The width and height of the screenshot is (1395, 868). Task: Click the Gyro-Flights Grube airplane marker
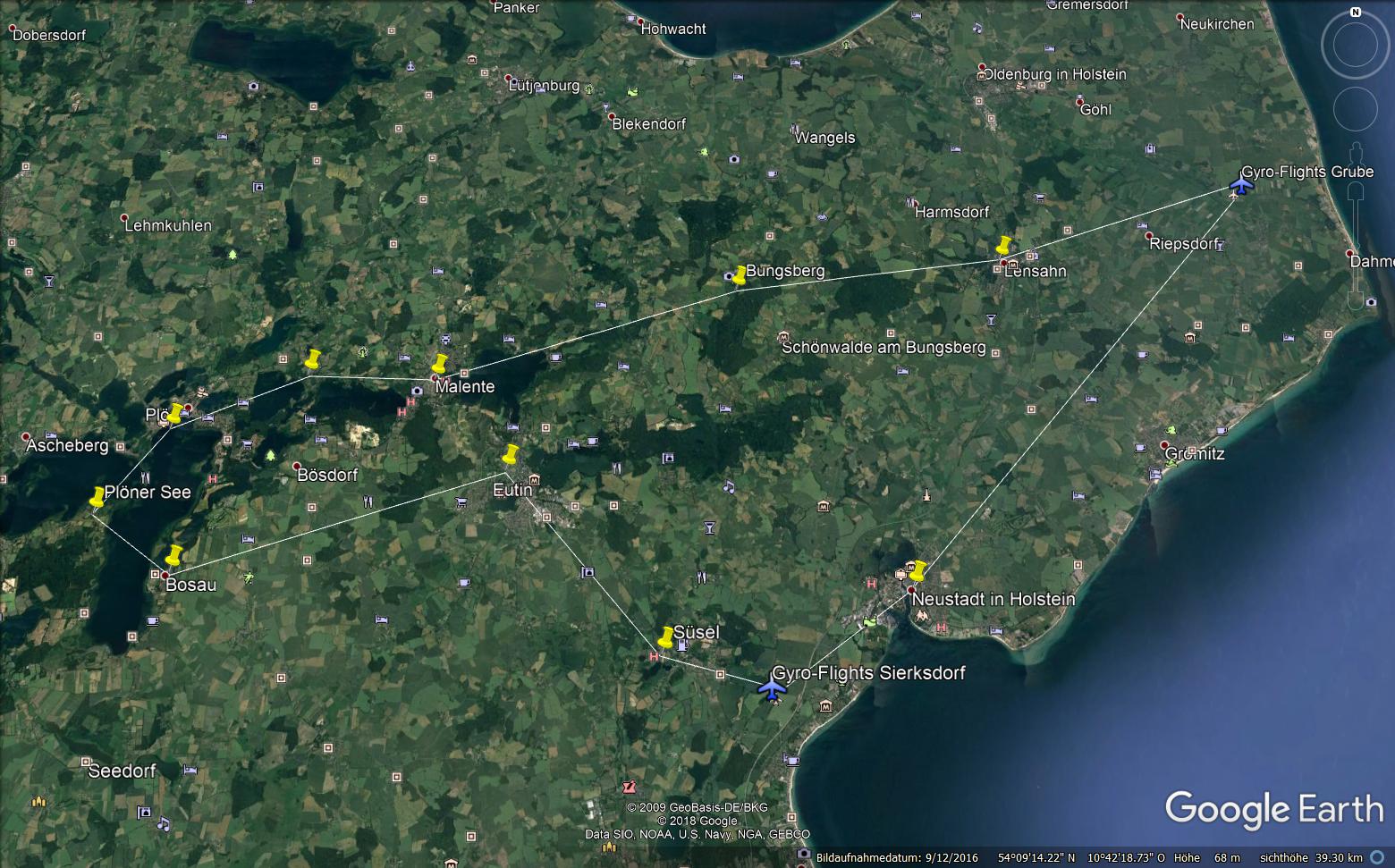click(x=1240, y=186)
